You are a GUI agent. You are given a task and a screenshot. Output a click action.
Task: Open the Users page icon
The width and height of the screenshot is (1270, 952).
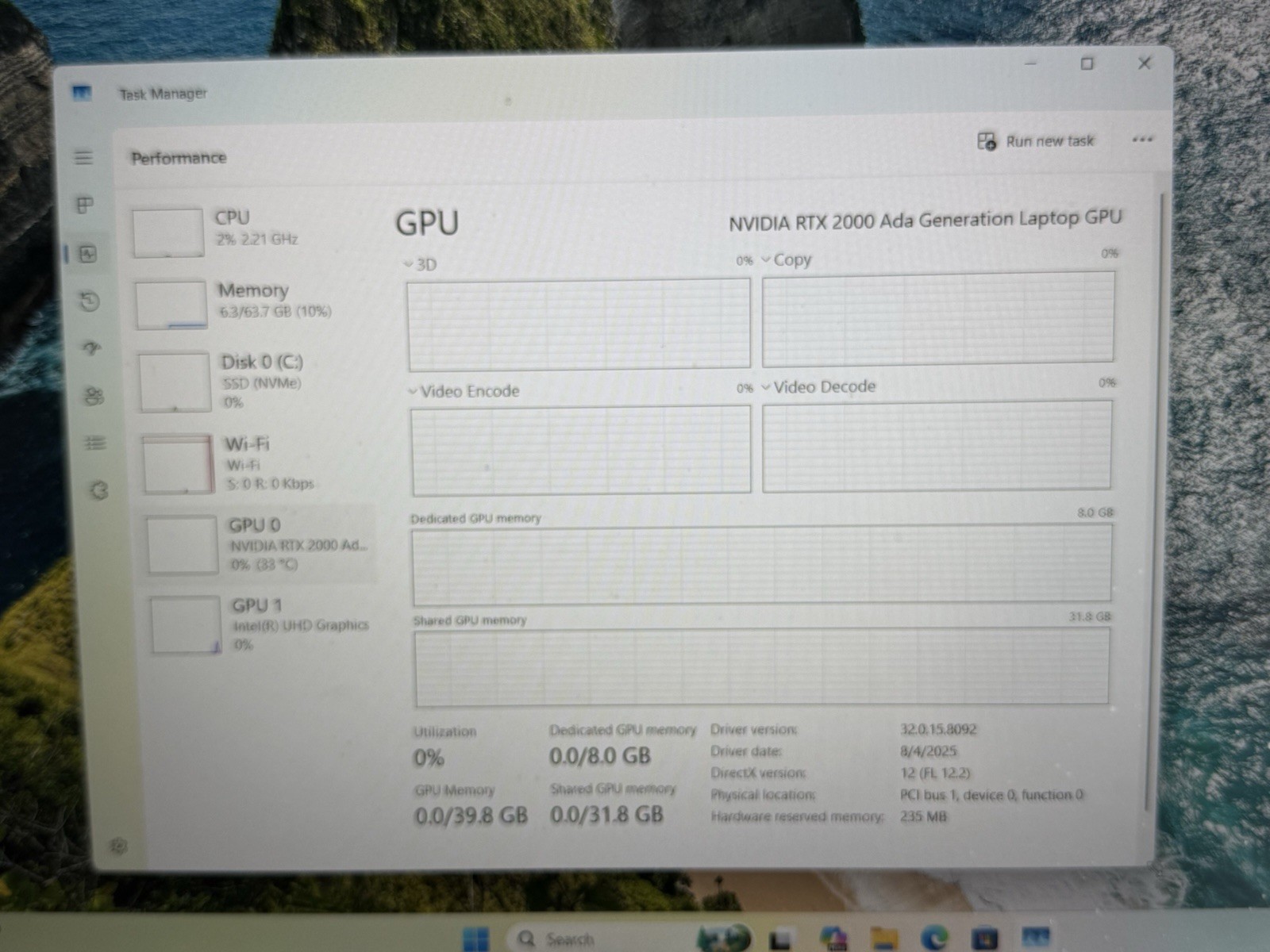point(94,396)
